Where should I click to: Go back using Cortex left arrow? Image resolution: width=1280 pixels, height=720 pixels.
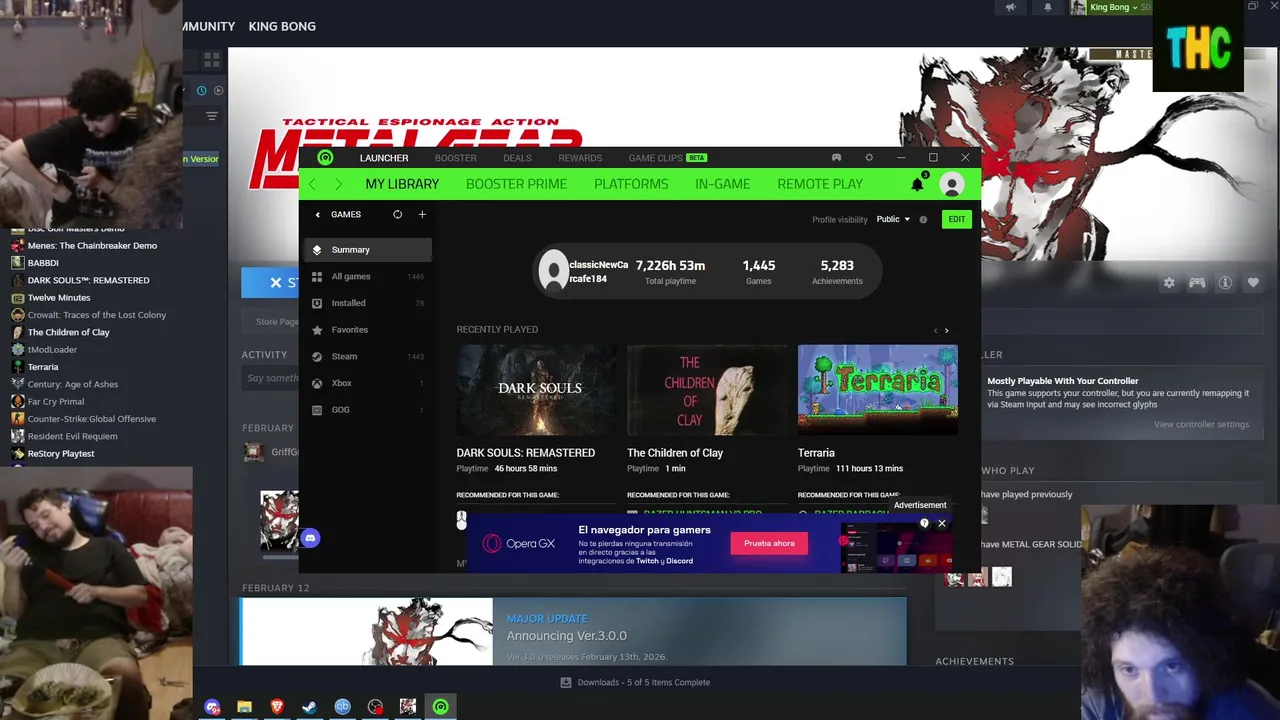click(x=312, y=184)
